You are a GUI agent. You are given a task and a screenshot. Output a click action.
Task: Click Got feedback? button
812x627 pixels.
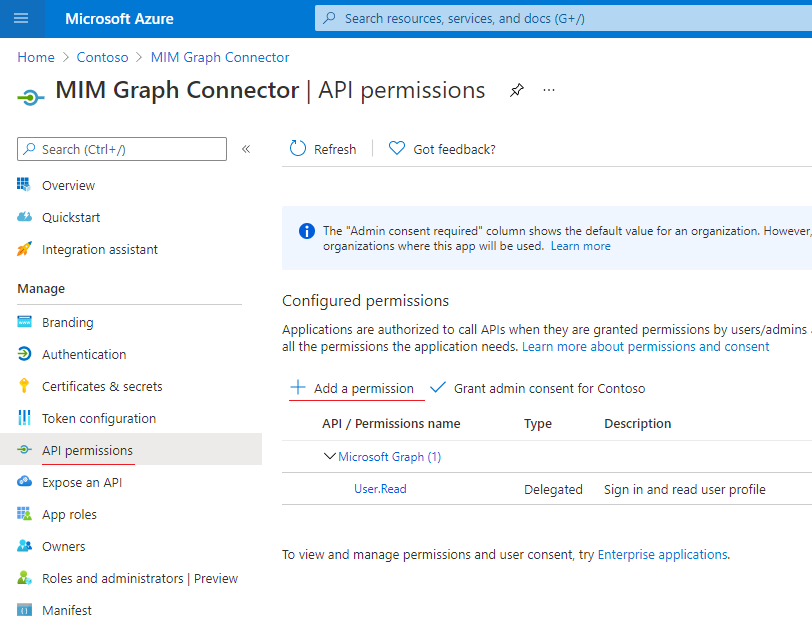(x=454, y=150)
